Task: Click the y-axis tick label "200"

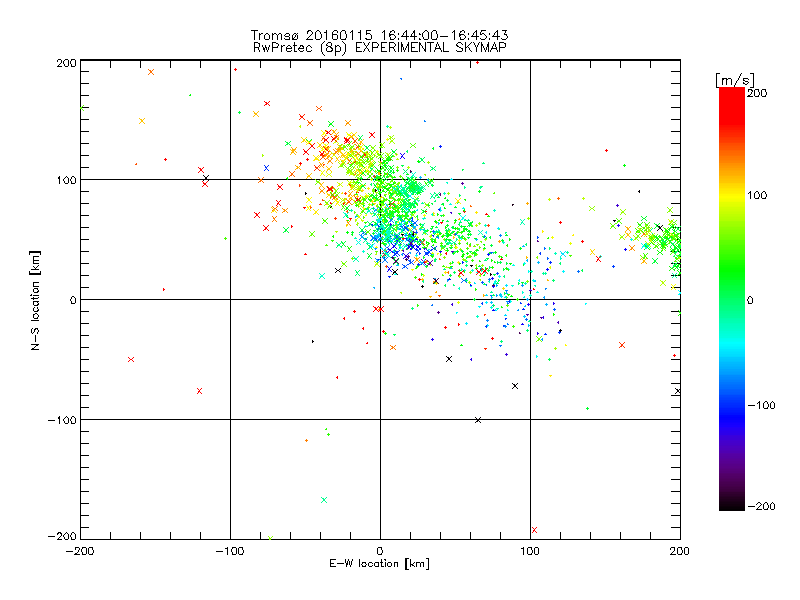Action: click(x=66, y=63)
